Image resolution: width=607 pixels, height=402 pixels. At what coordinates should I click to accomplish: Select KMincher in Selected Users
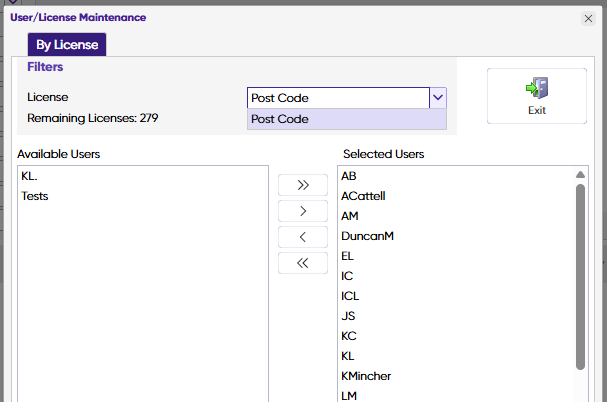[366, 376]
